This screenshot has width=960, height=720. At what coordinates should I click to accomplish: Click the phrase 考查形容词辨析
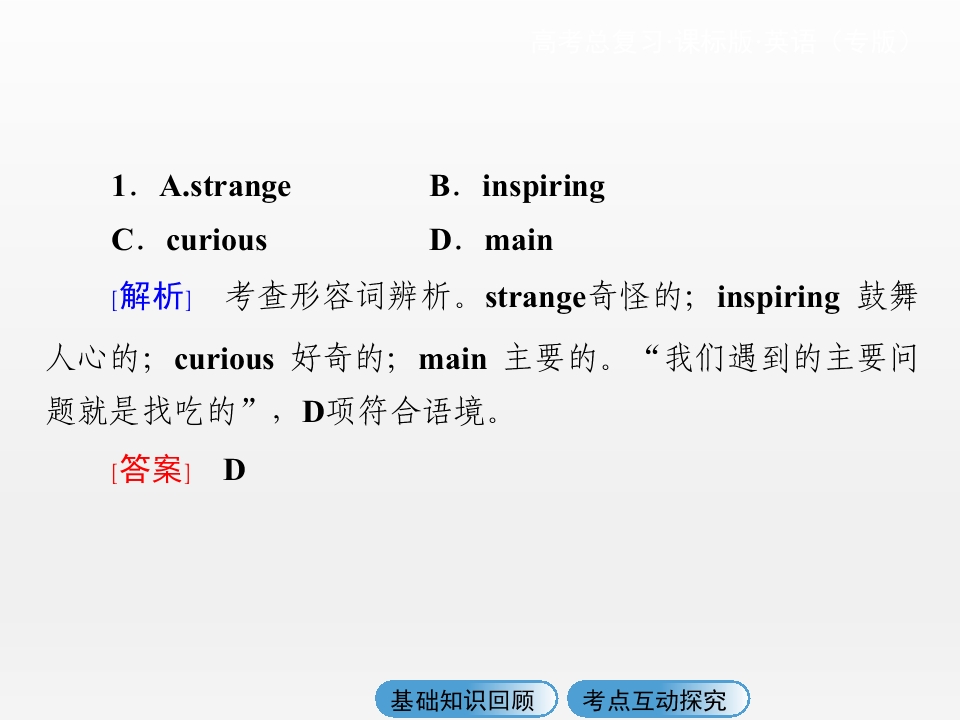(x=338, y=297)
